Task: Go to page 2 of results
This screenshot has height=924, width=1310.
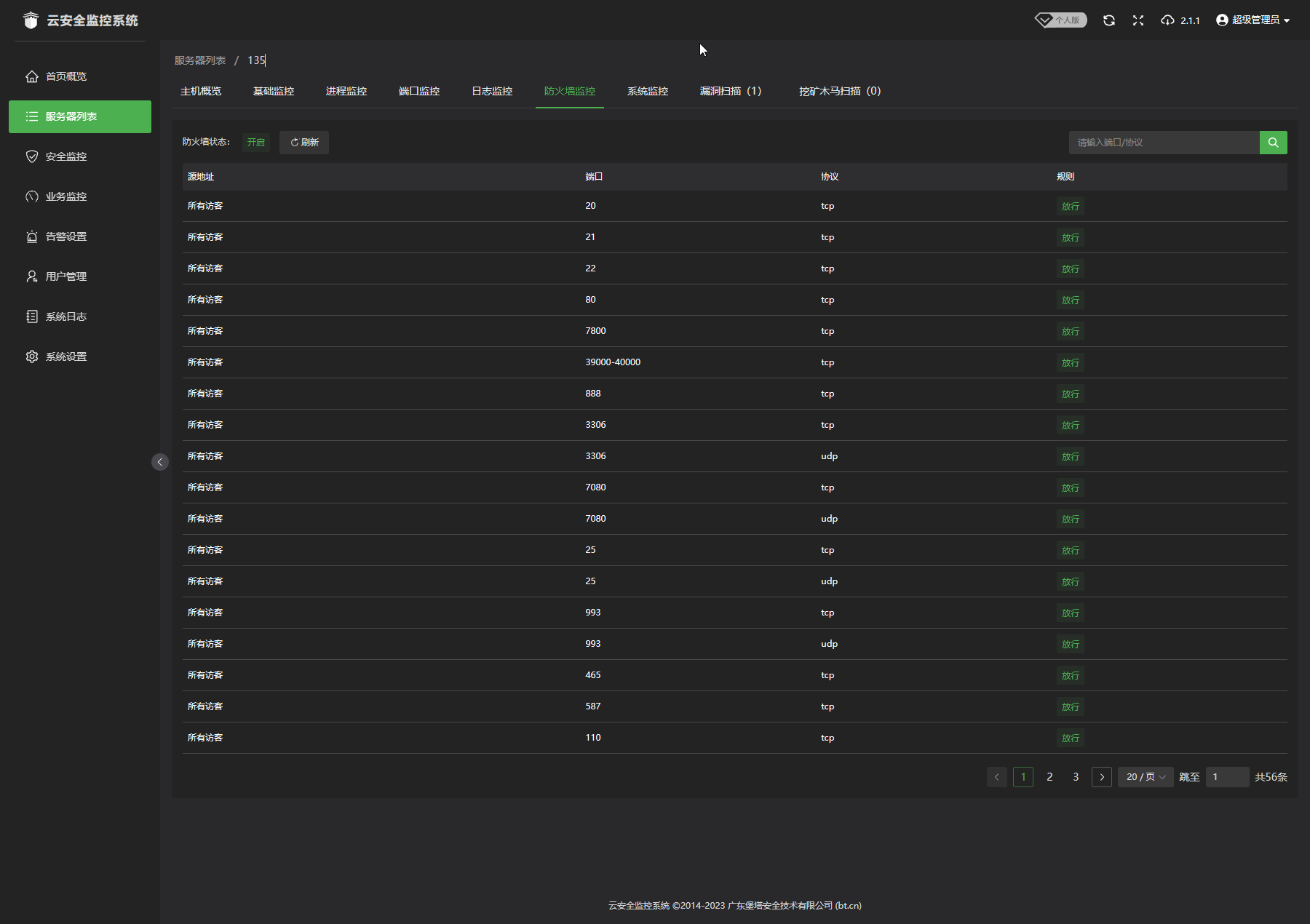Action: click(x=1049, y=777)
